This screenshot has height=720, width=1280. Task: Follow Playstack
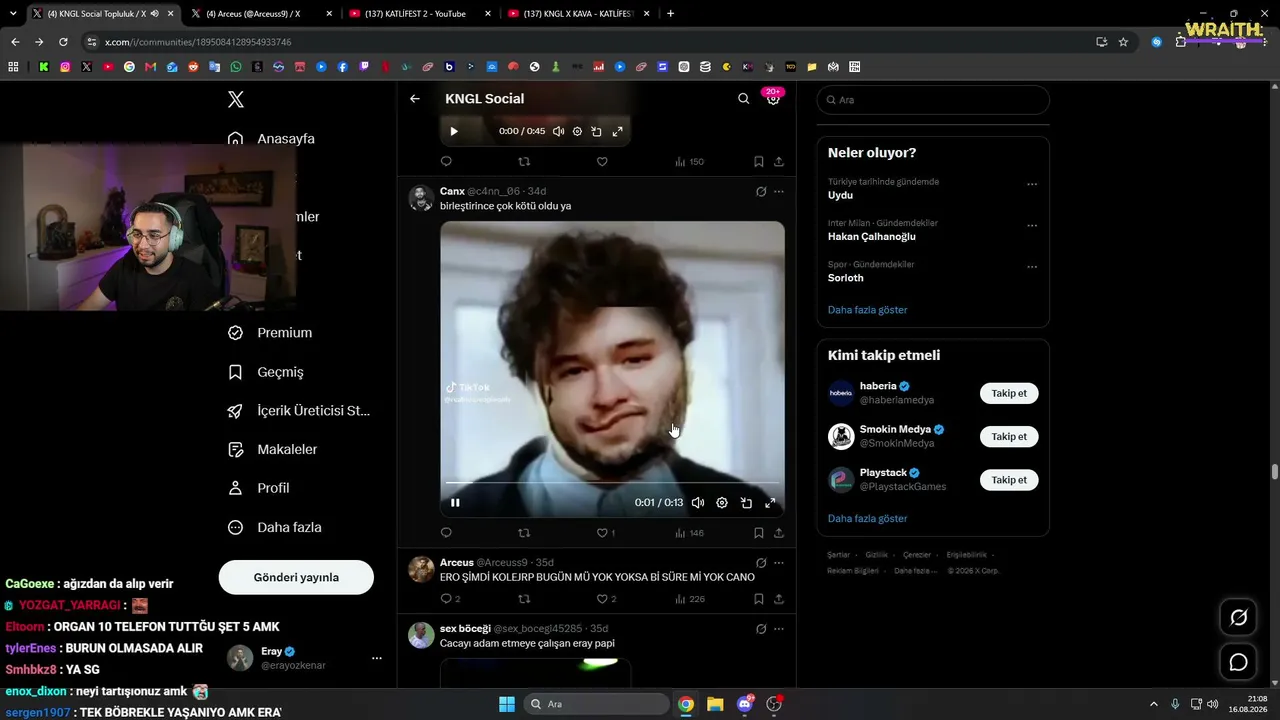click(x=1009, y=480)
